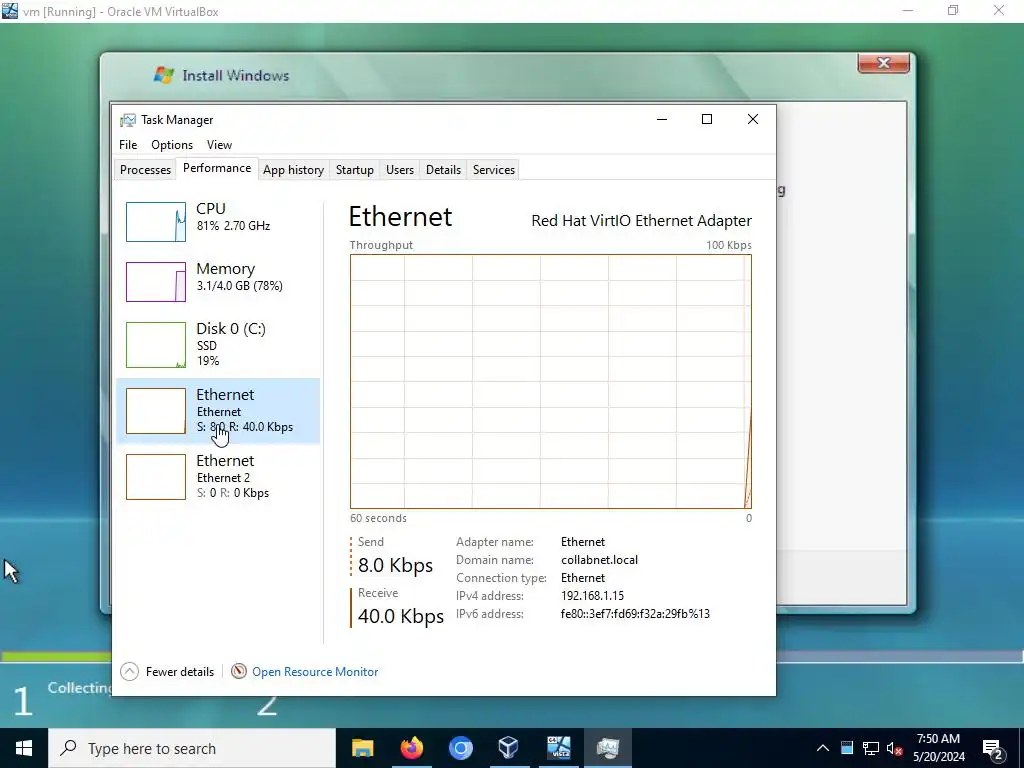Open the blue circle browser taskbar icon

pos(460,748)
